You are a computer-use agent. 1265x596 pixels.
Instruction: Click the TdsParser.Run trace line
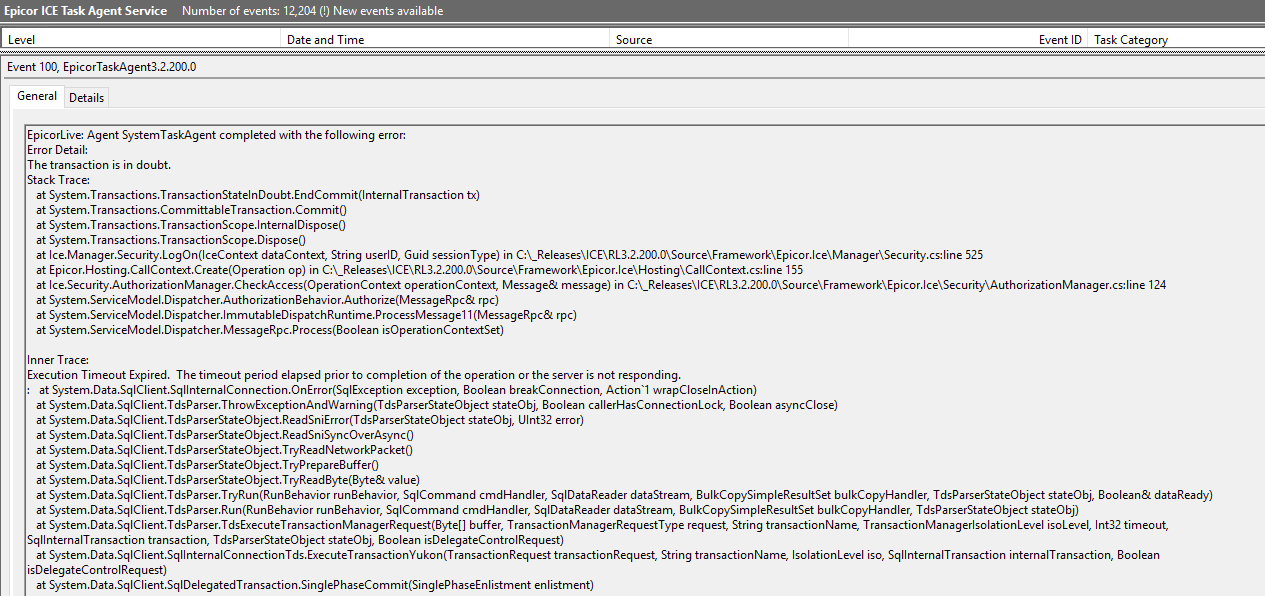[x=557, y=510]
